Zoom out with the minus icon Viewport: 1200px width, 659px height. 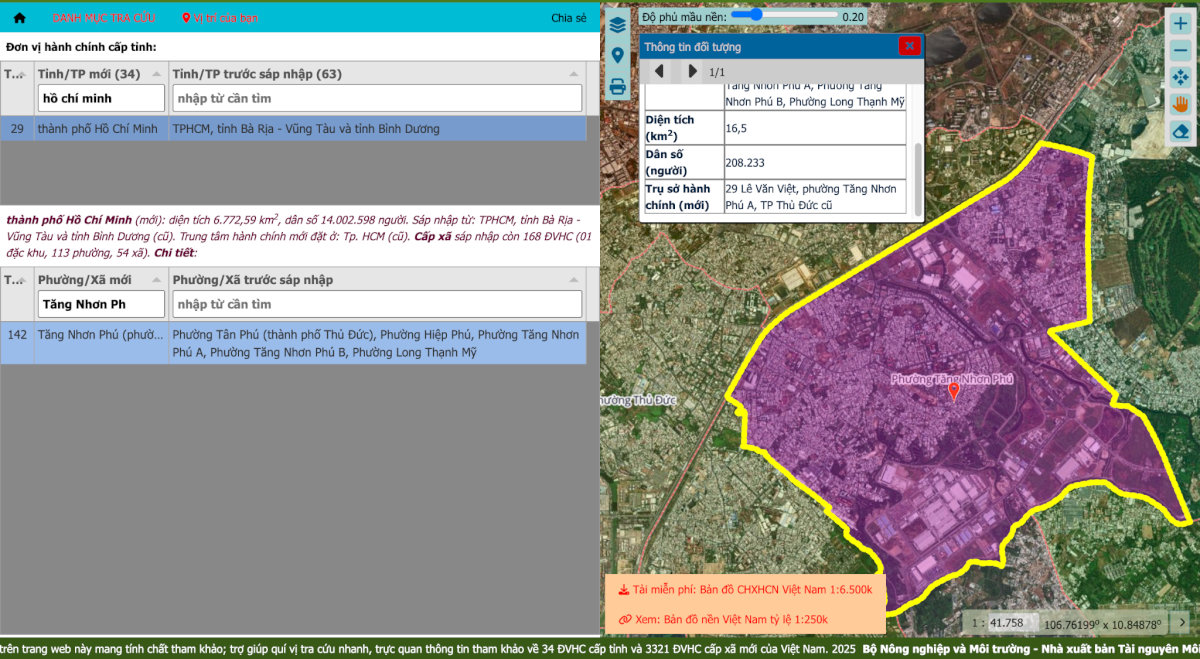click(1181, 50)
